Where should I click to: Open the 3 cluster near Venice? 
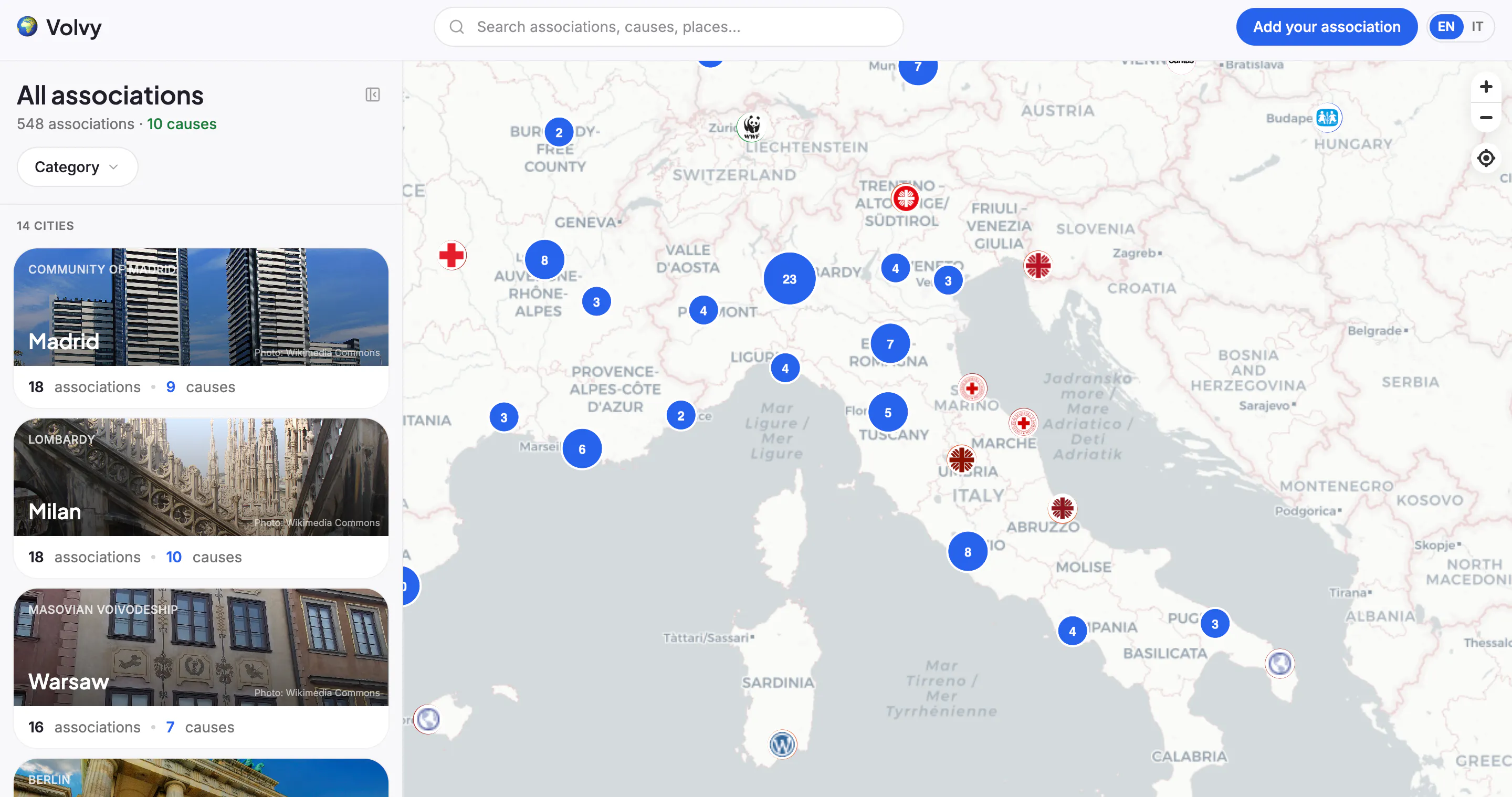947,280
